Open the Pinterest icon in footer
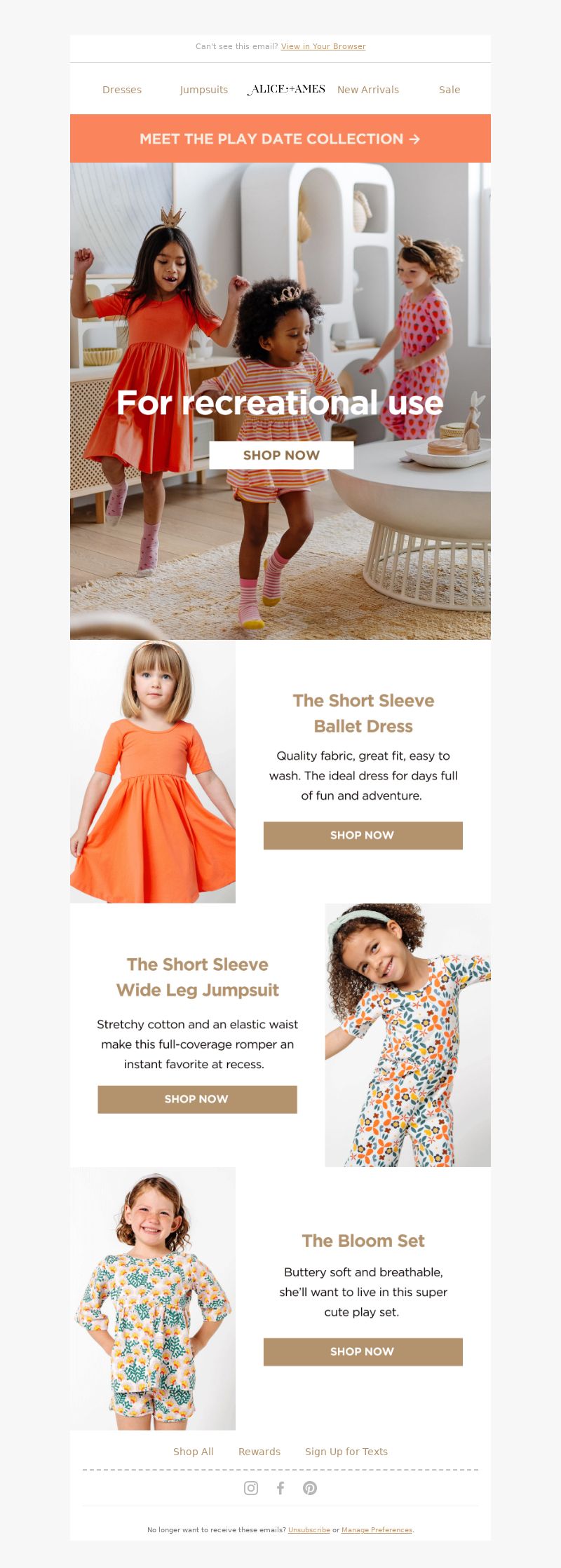Screen dimensions: 561x1568 [310, 1487]
